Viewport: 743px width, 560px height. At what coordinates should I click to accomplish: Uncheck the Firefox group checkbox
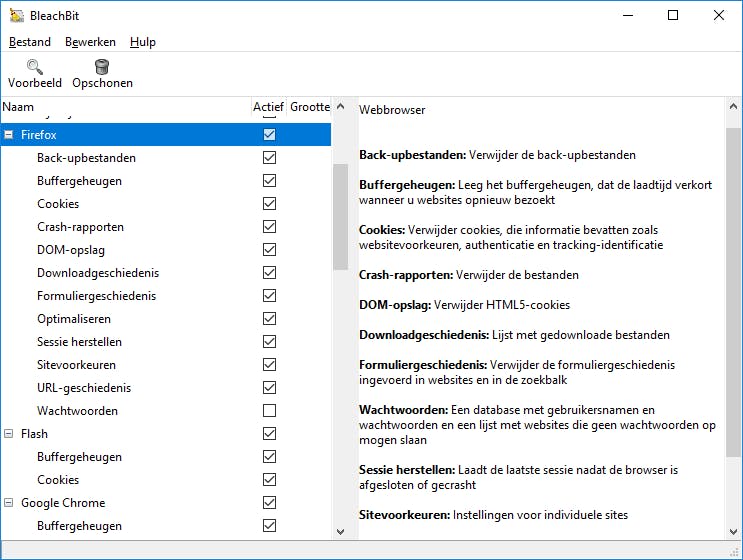click(x=269, y=135)
